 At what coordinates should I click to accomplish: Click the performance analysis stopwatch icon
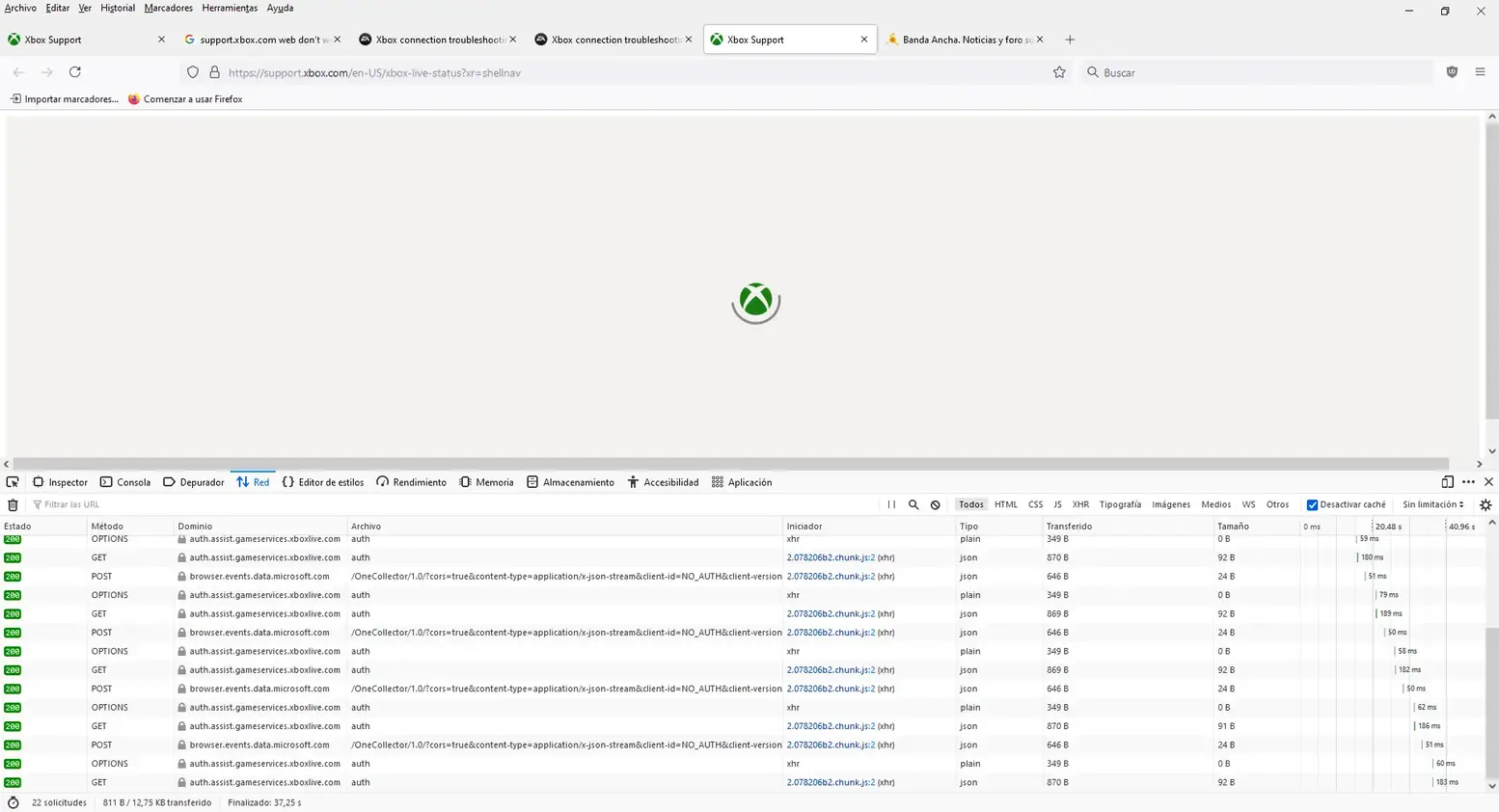pos(13,802)
